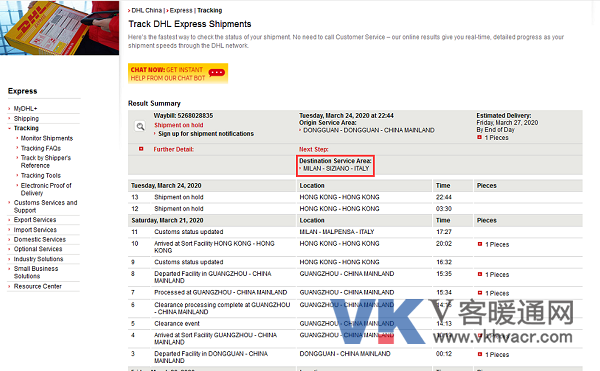Expand pieces icon for Departed Guangzhou row

[x=480, y=274]
